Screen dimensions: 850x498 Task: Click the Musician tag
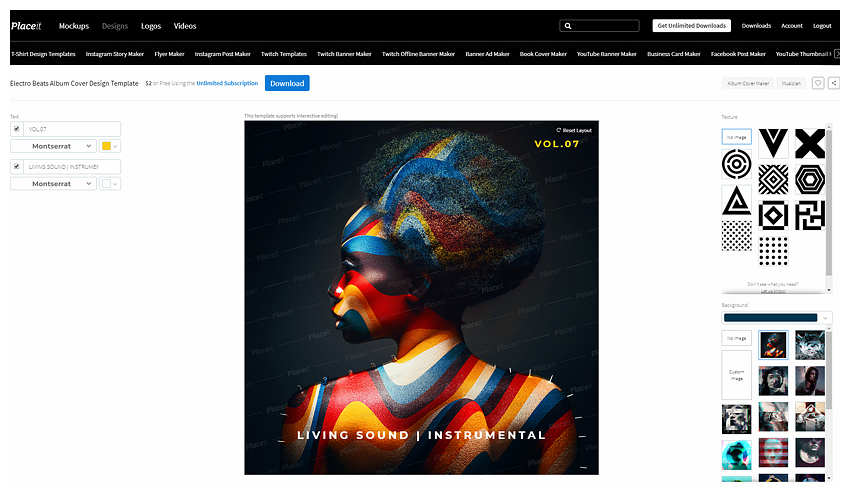click(x=791, y=83)
